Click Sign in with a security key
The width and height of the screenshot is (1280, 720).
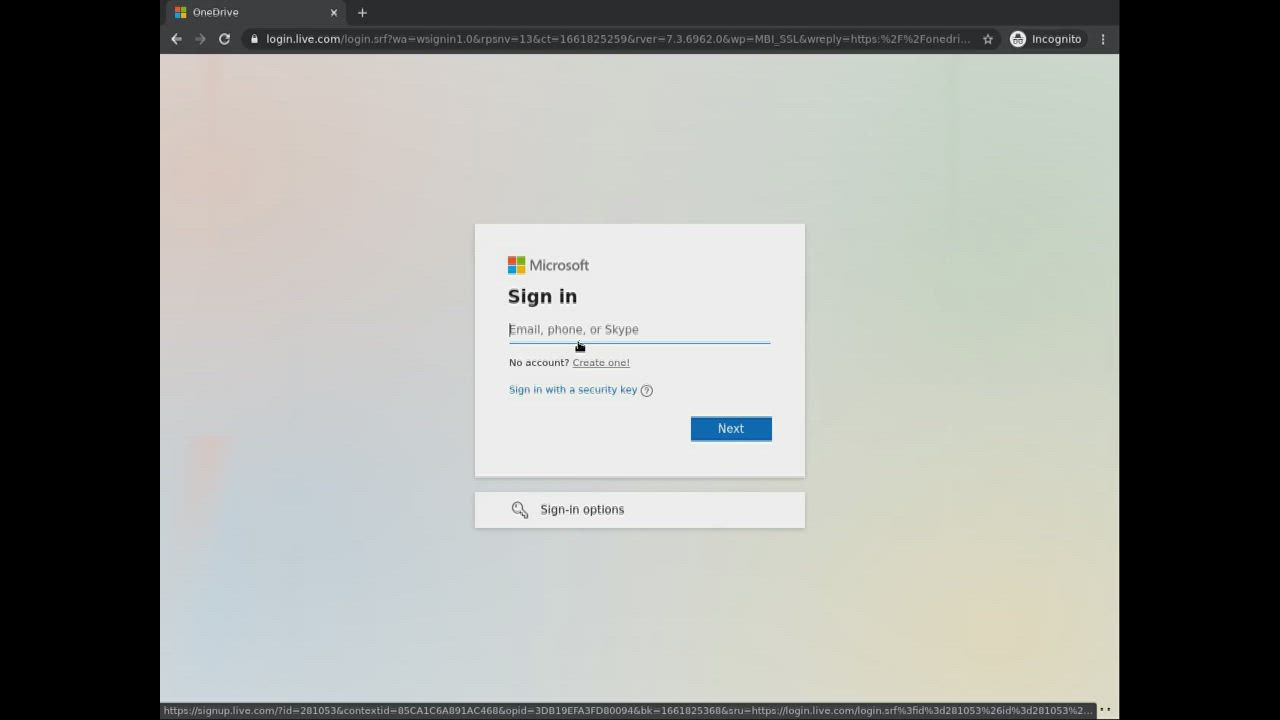(573, 390)
